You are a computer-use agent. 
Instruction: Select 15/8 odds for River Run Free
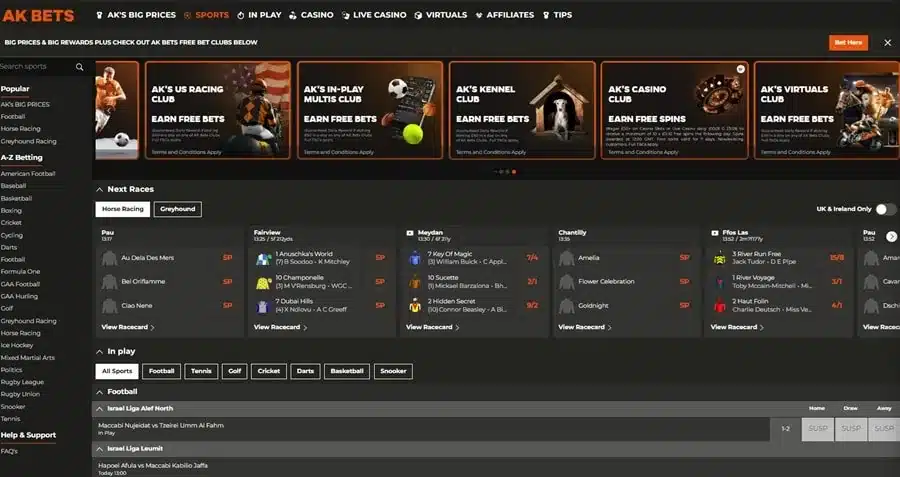(x=837, y=258)
